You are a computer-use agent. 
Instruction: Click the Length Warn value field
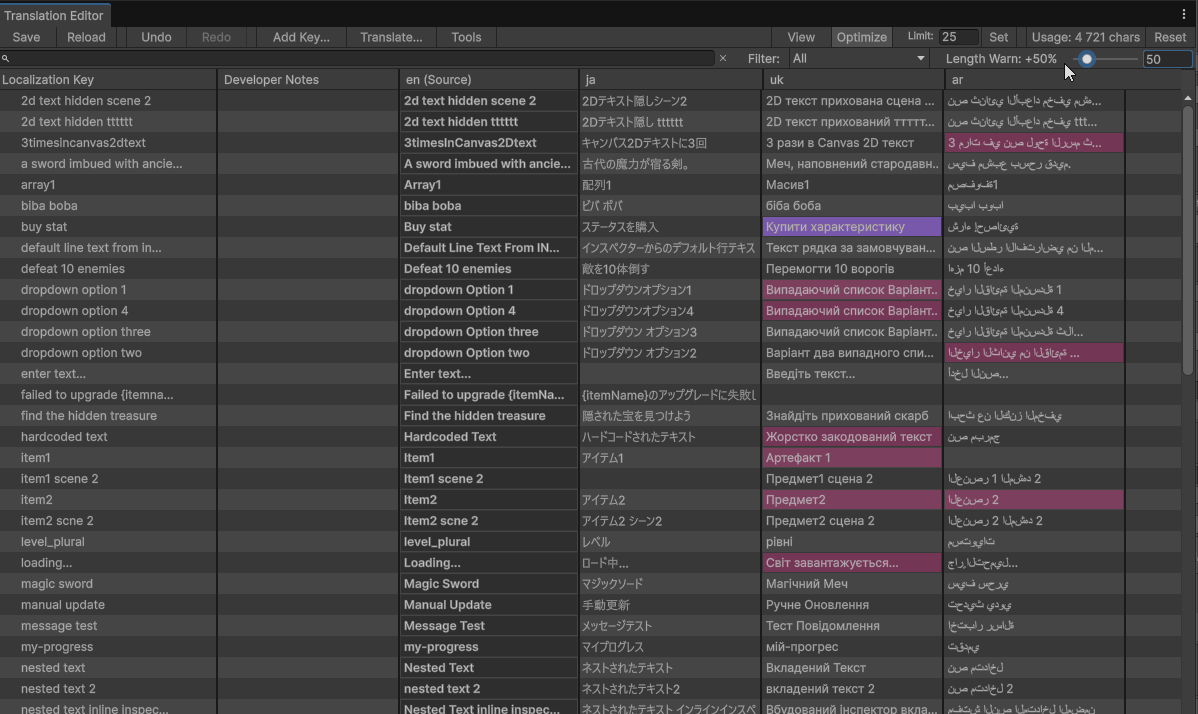[1166, 59]
